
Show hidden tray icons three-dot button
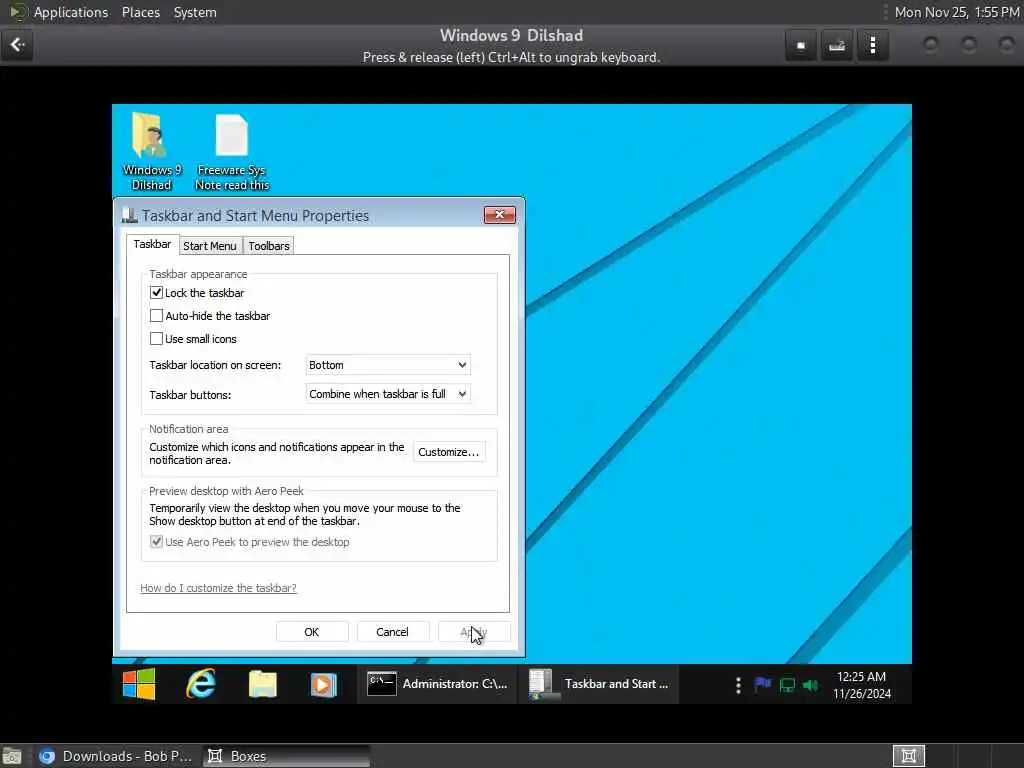point(738,685)
